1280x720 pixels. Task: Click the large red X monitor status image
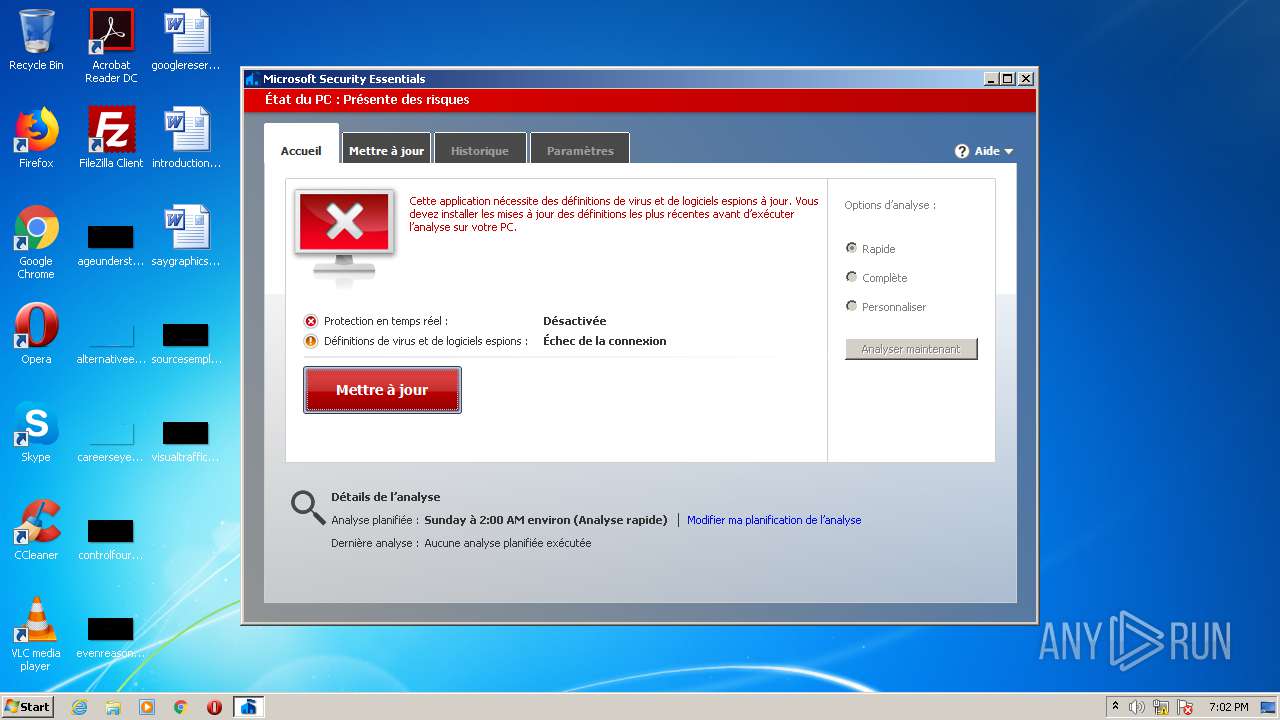(x=344, y=238)
